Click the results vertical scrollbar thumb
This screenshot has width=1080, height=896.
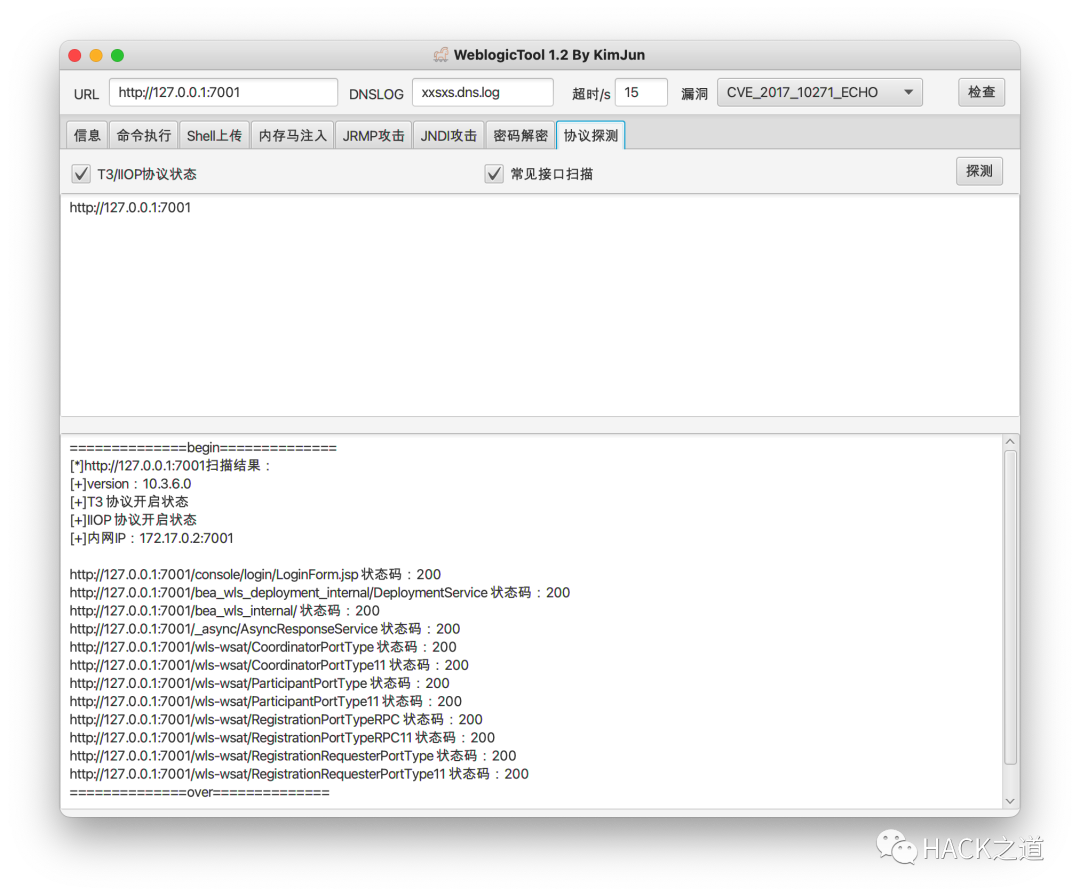(x=1010, y=607)
